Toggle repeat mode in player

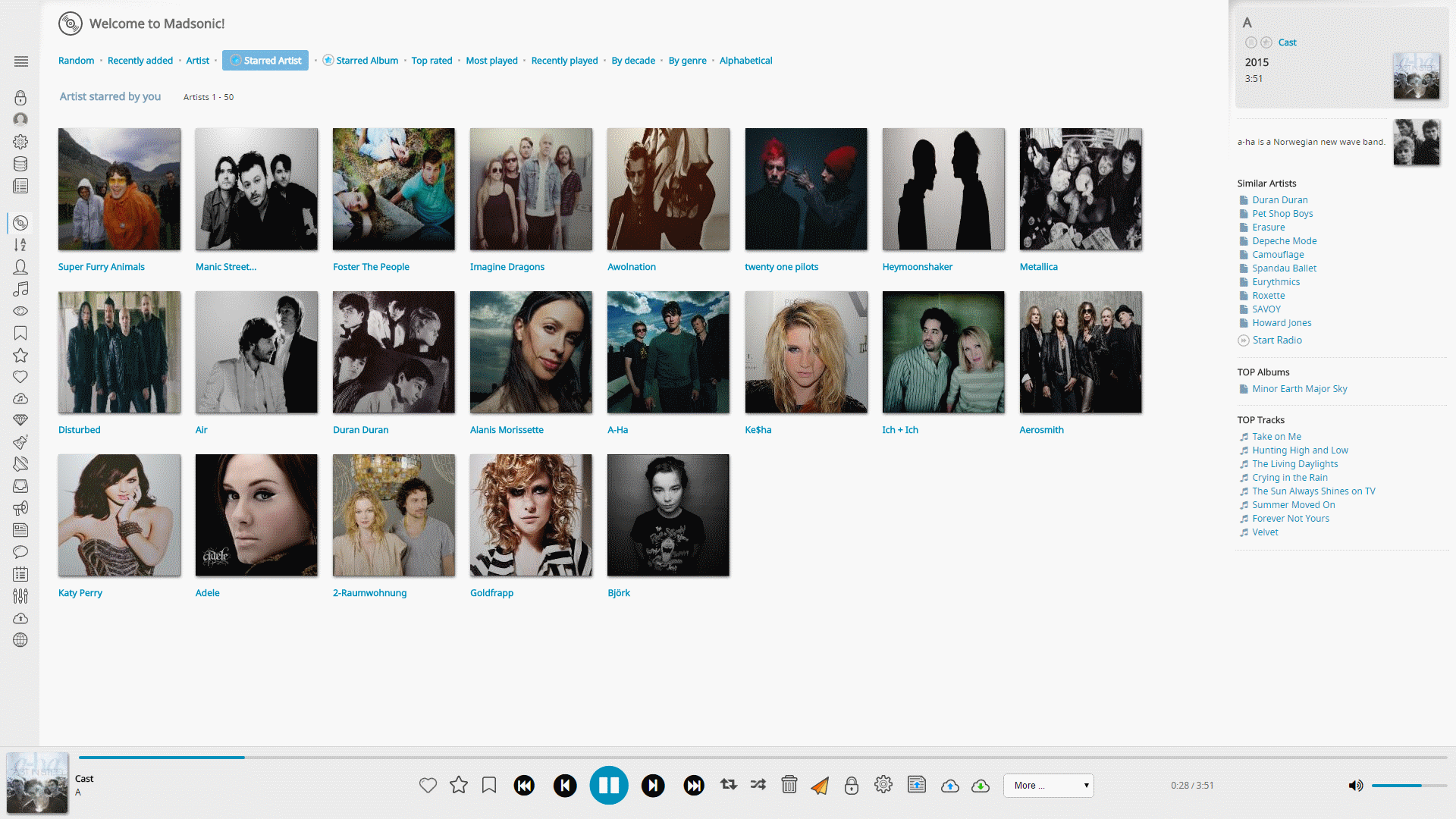pyautogui.click(x=729, y=785)
